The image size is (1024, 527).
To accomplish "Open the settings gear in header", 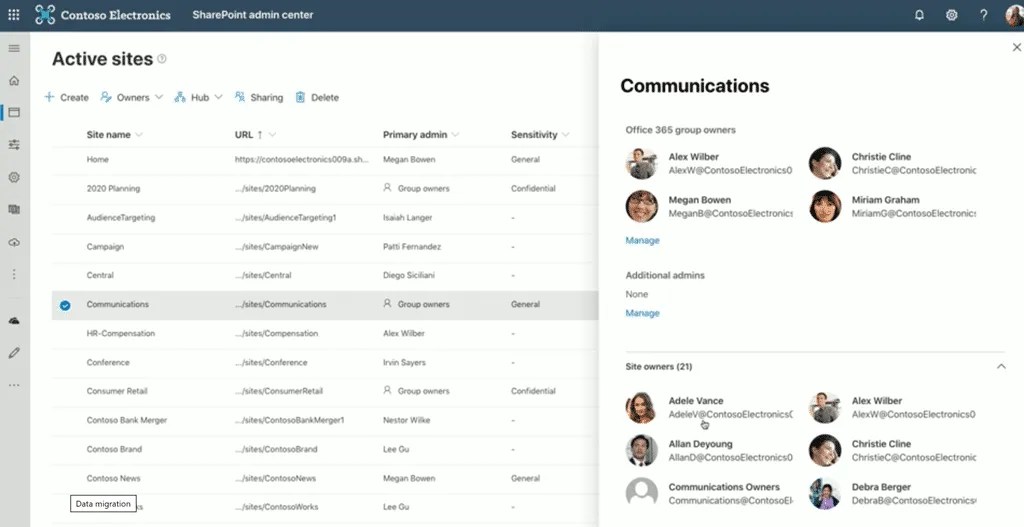I will click(x=952, y=15).
